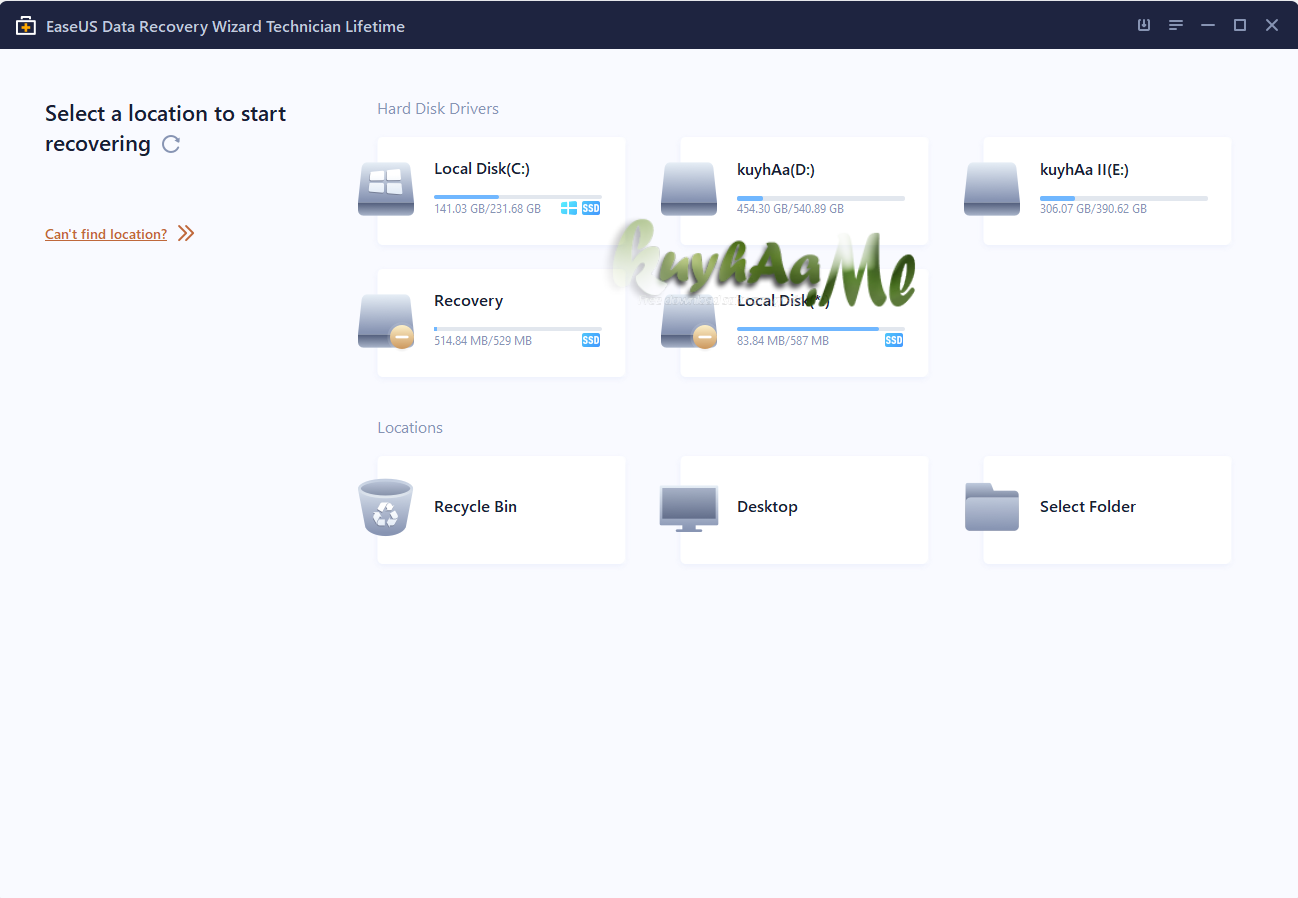Select the Local Disk(C:) drive icon
The width and height of the screenshot is (1298, 898).
click(386, 190)
